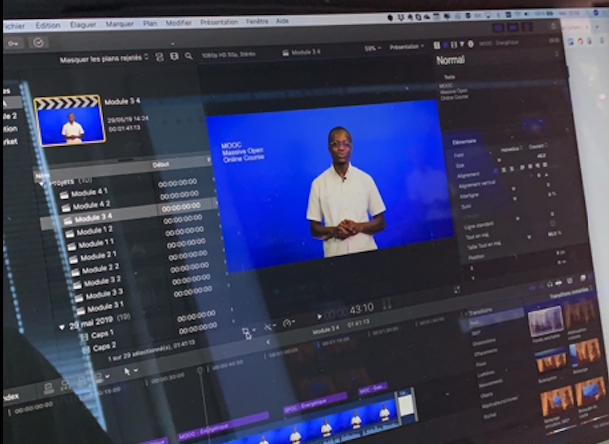
Task: Open the Marquer menu
Action: [119, 23]
